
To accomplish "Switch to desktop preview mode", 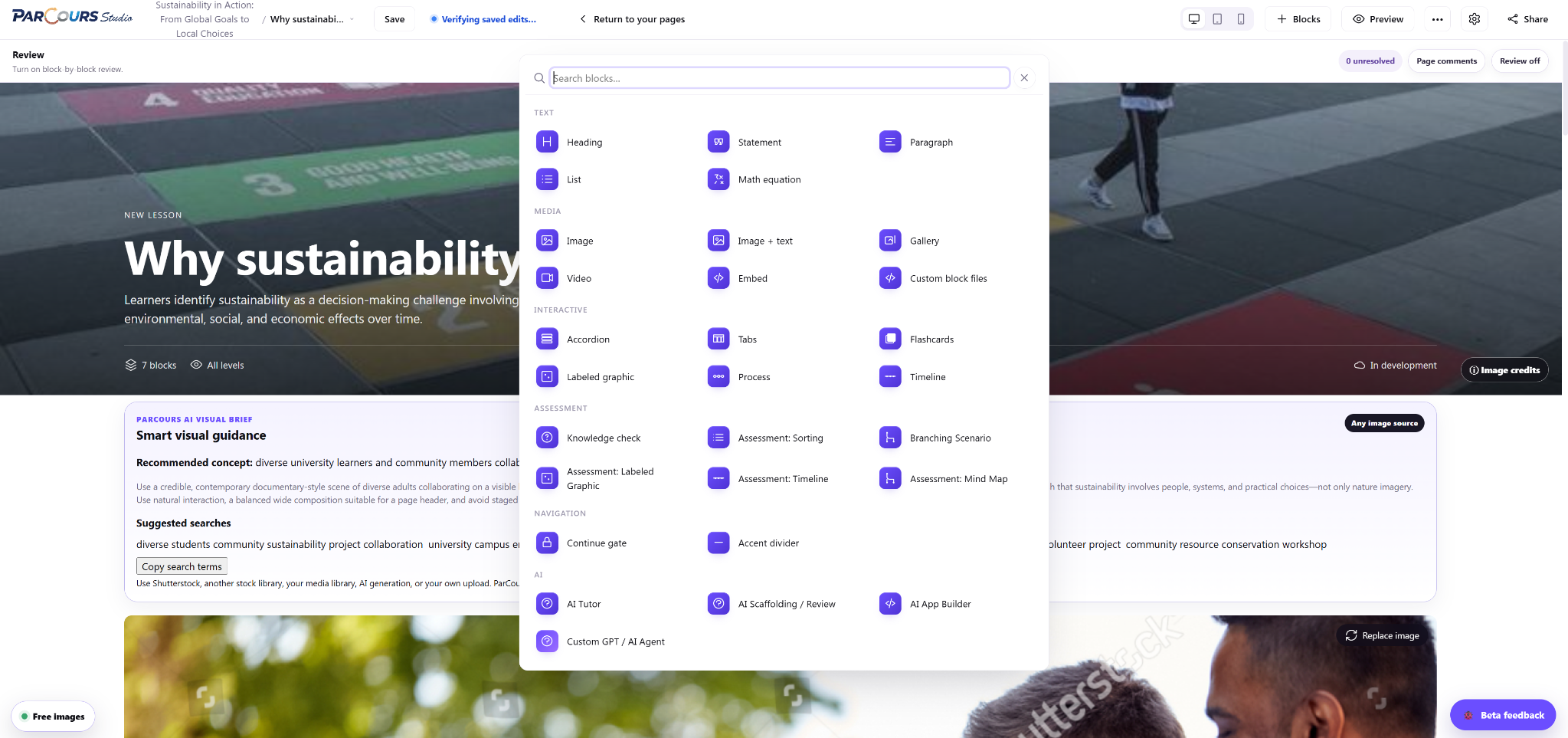I will [x=1193, y=19].
